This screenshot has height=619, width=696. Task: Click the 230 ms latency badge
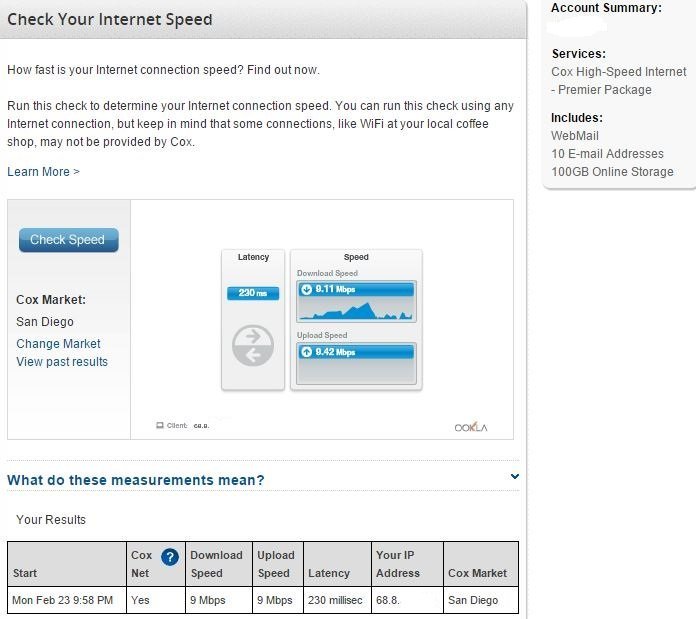pyautogui.click(x=252, y=293)
